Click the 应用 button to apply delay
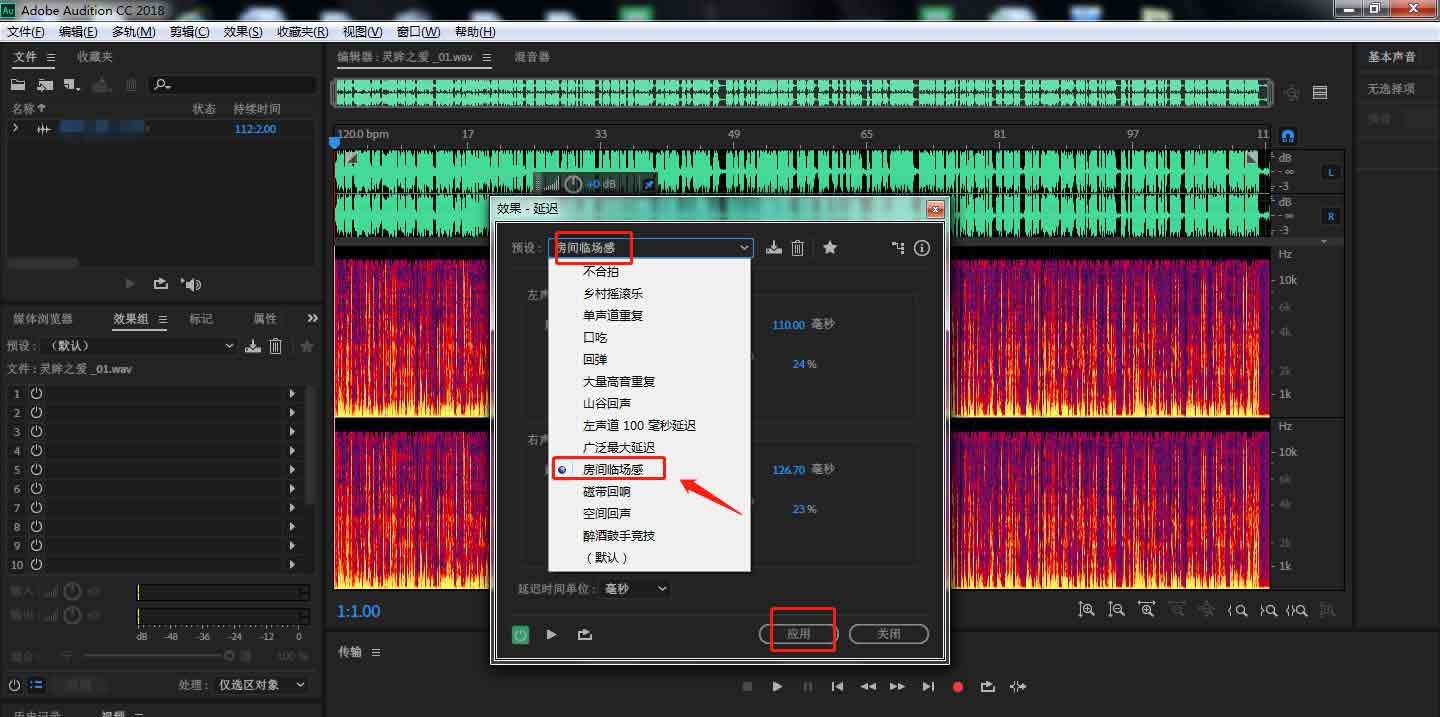Viewport: 1440px width, 717px height. [798, 634]
